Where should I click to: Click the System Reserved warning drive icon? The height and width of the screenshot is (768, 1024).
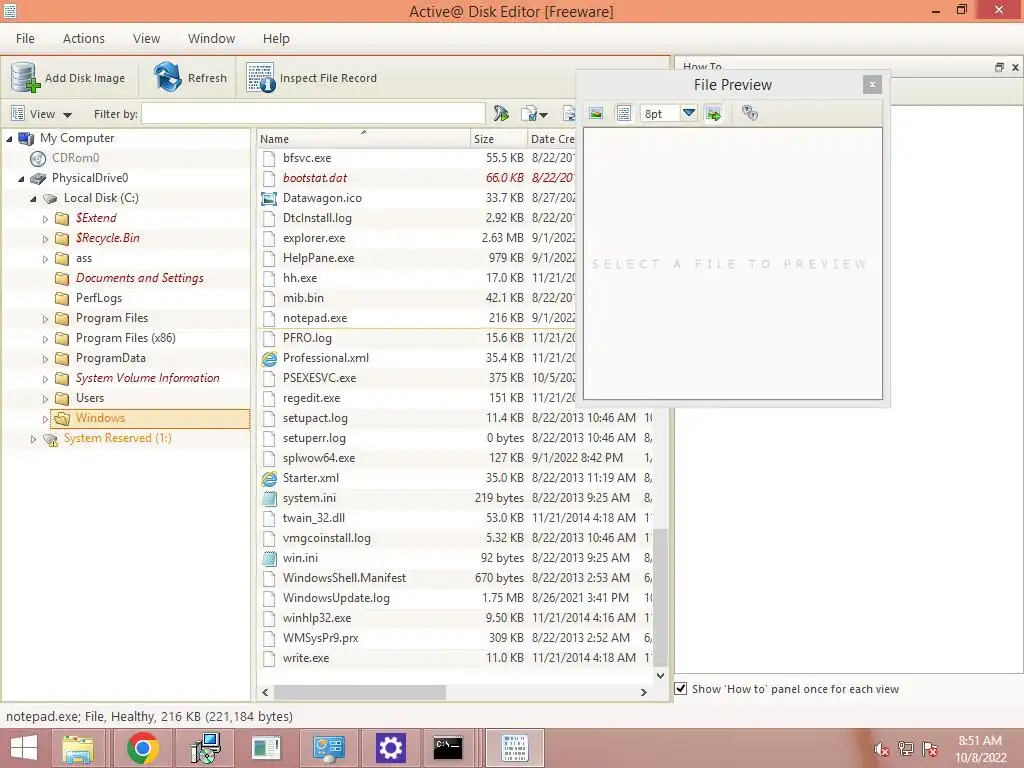(50, 439)
